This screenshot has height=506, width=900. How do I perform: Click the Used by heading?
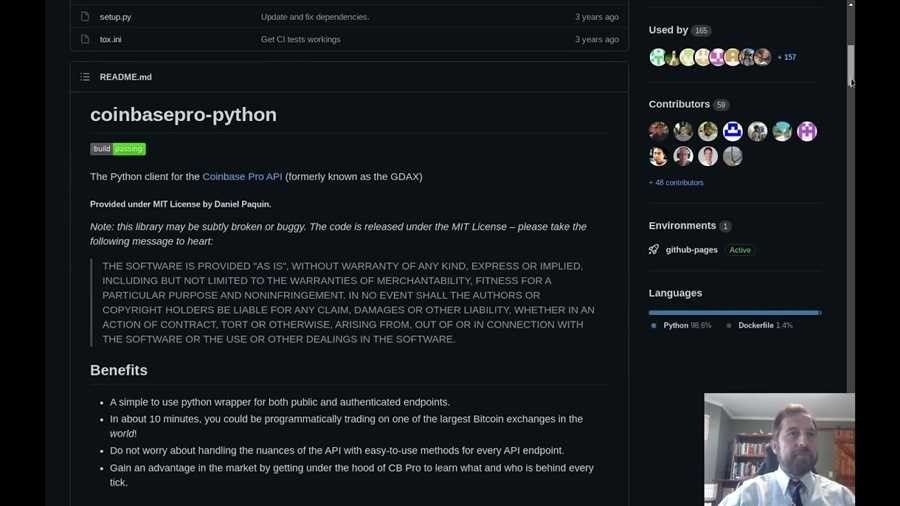668,30
